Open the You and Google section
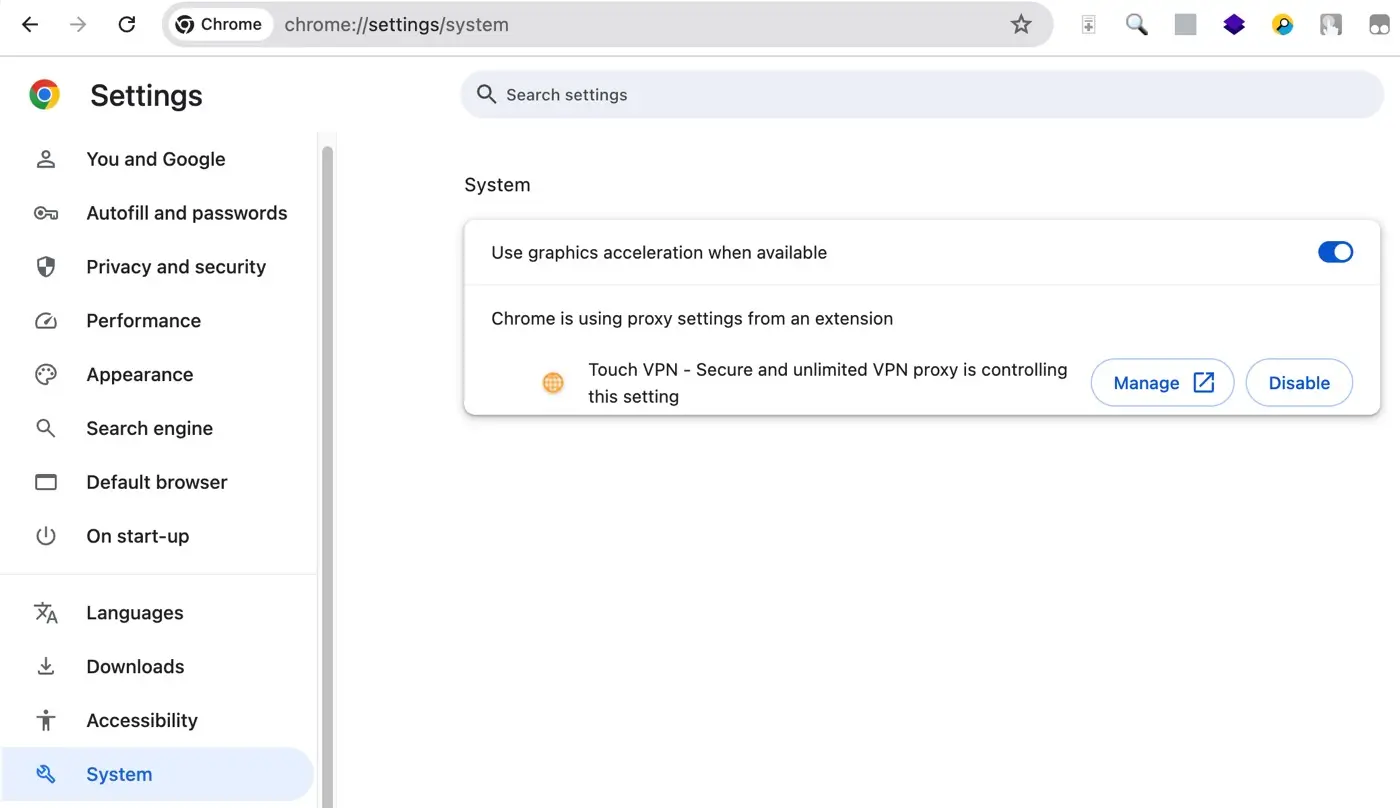 tap(158, 159)
